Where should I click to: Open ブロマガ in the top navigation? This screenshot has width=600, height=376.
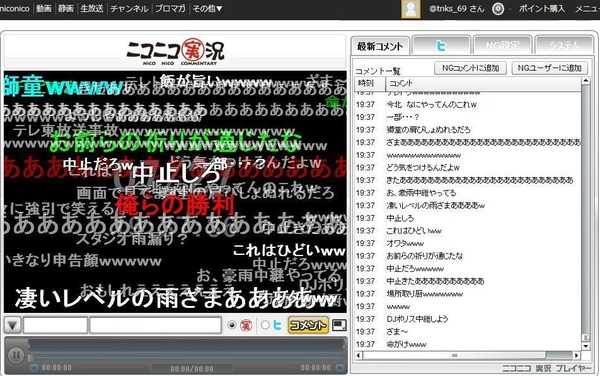click(170, 8)
